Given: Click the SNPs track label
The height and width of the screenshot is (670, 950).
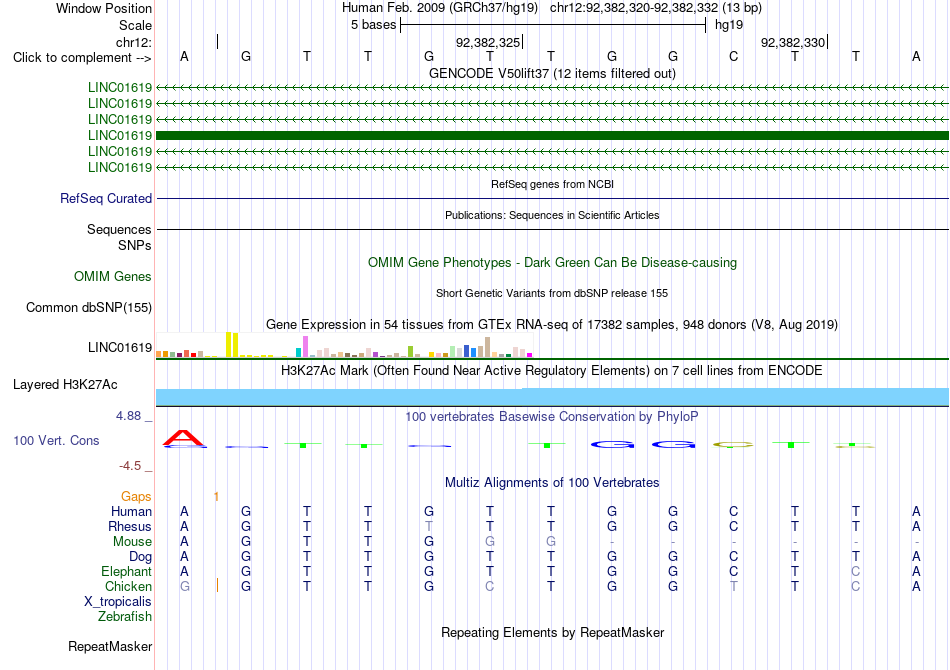Looking at the screenshot, I should click(x=135, y=245).
